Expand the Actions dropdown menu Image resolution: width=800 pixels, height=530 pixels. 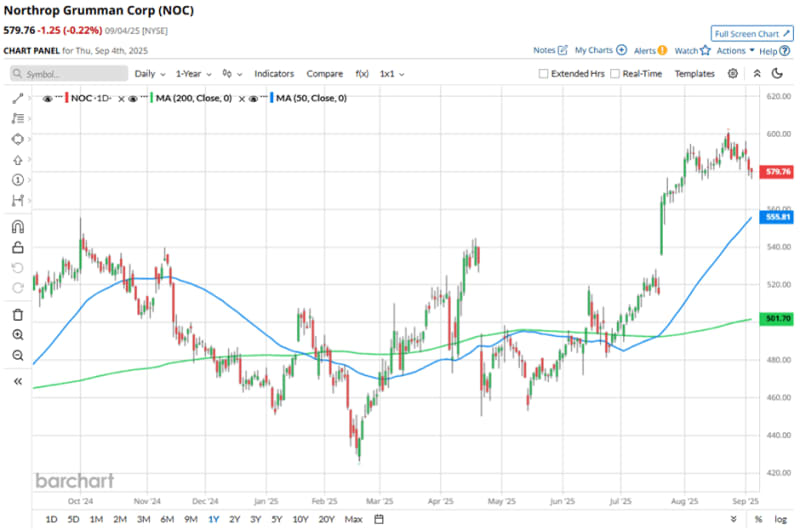click(x=735, y=50)
